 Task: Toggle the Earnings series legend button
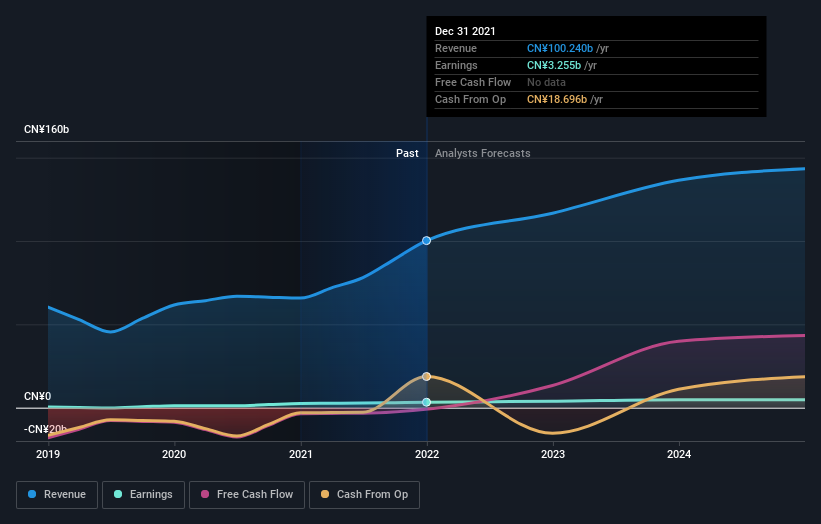tap(143, 495)
